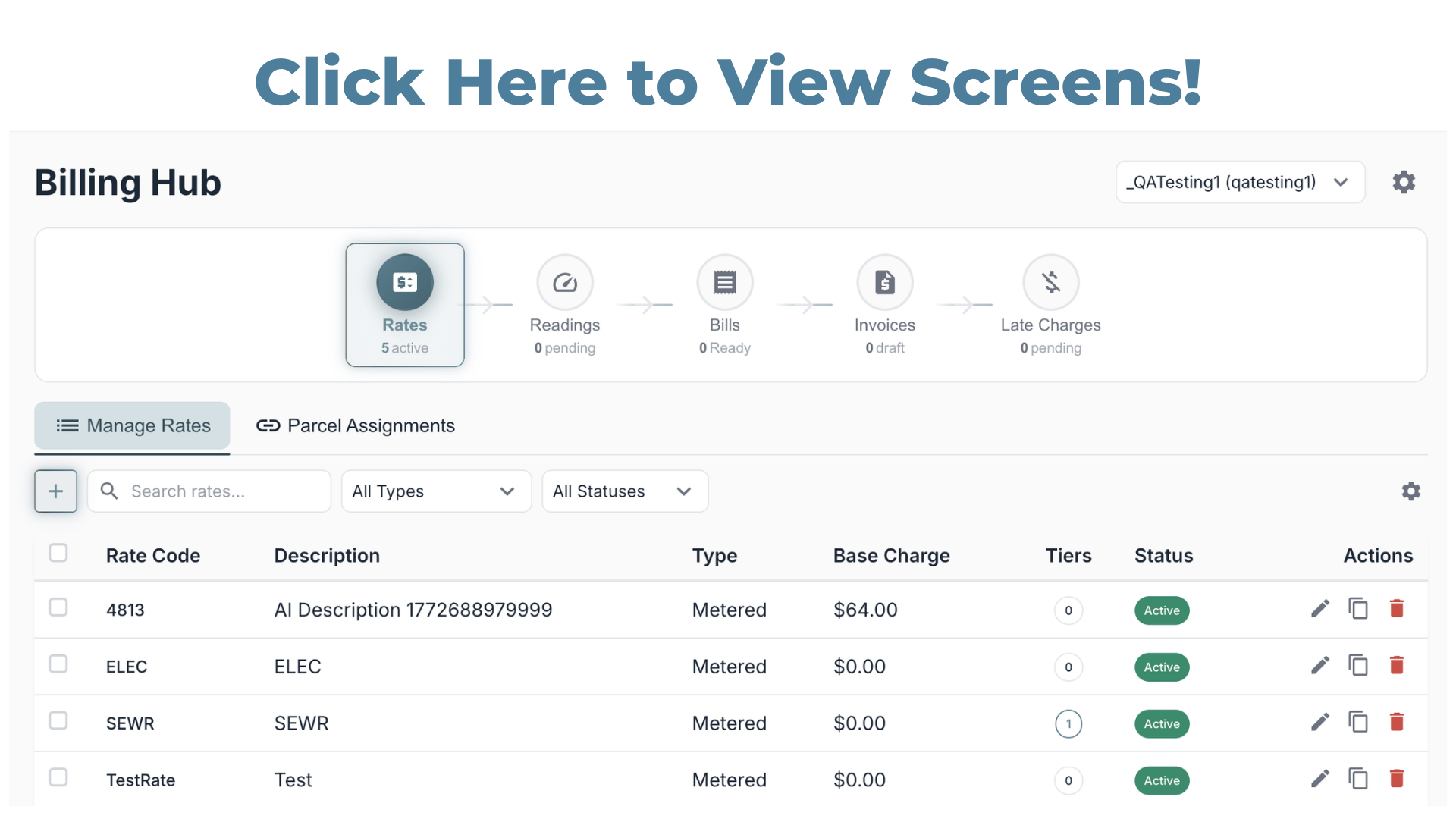Open table settings gear above Actions column
This screenshot has width=1456, height=819.
tap(1410, 491)
